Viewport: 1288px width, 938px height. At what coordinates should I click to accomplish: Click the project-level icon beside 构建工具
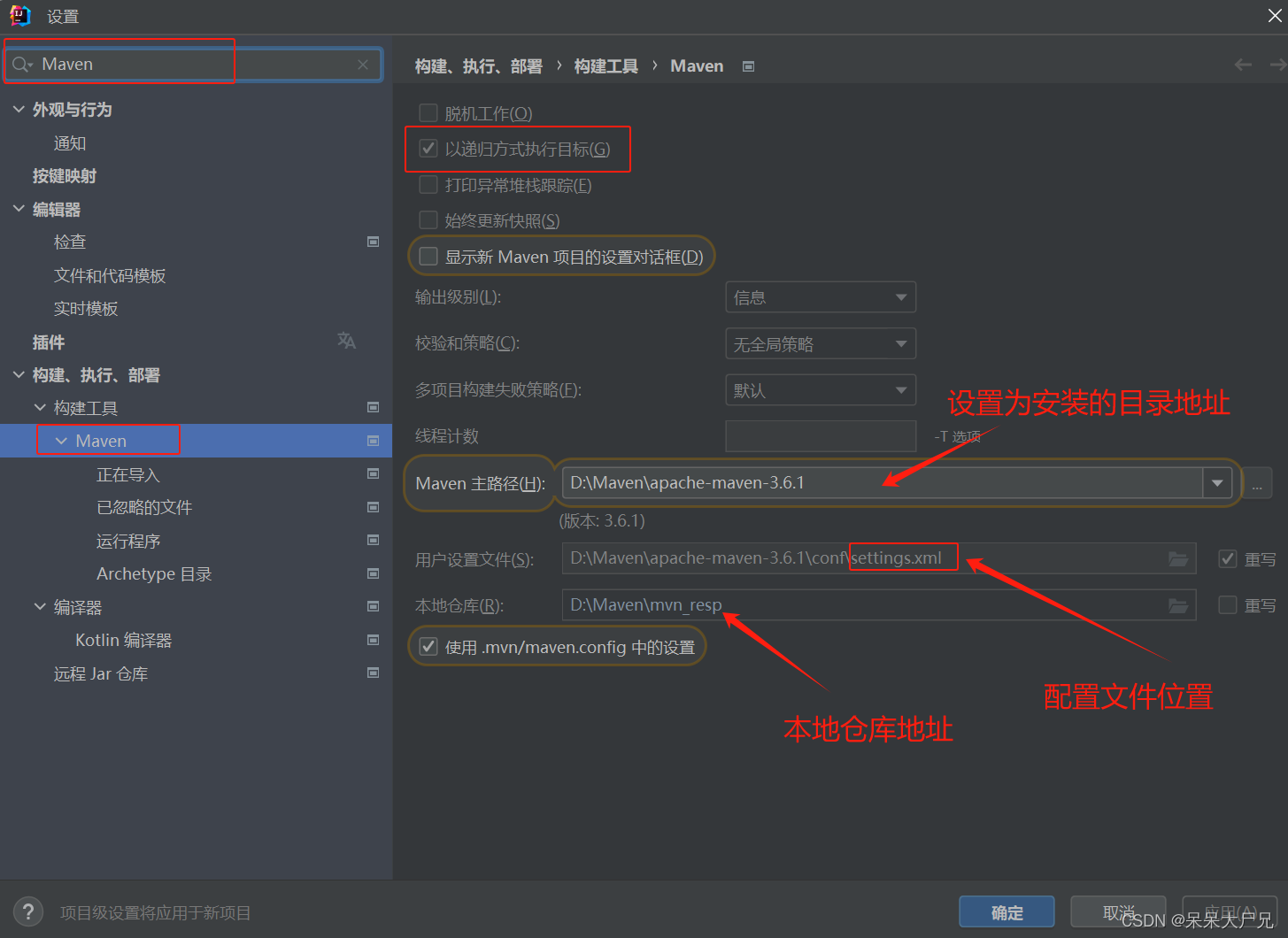[373, 407]
